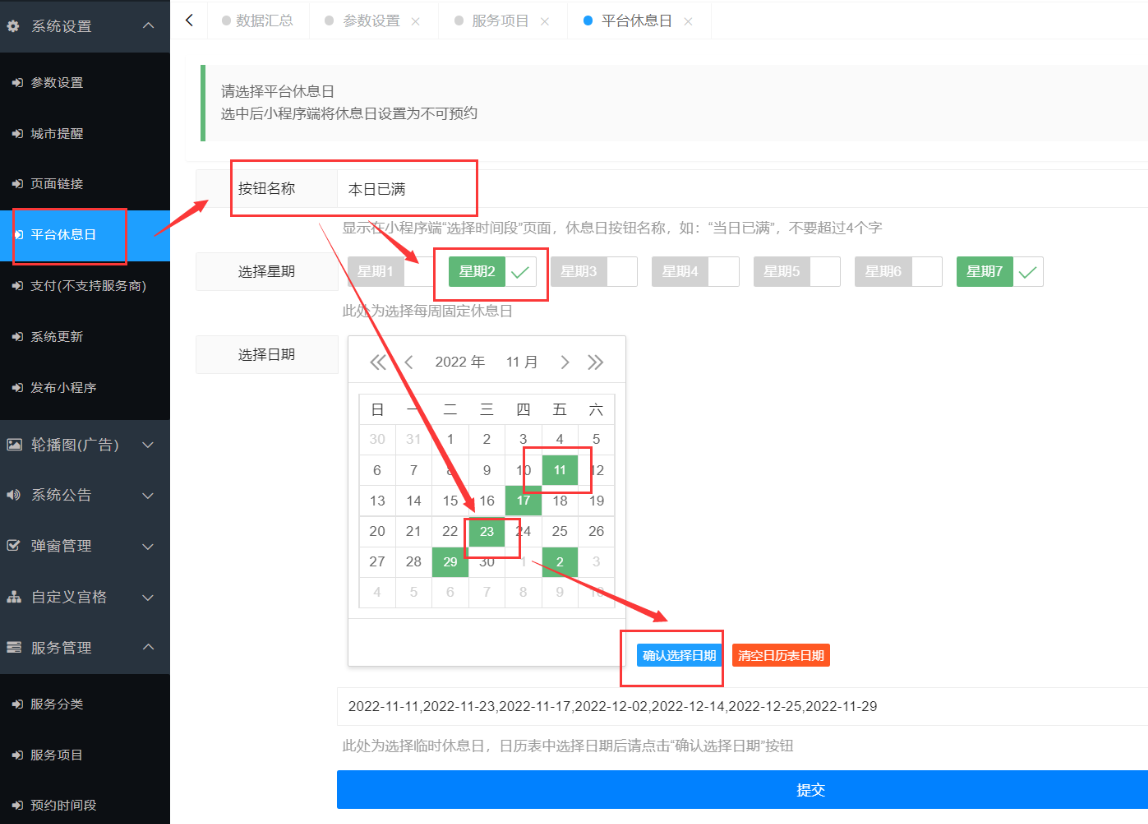Click the 轮播图(广告) image icon
Screen dimensions: 1148x824
[x=14, y=445]
